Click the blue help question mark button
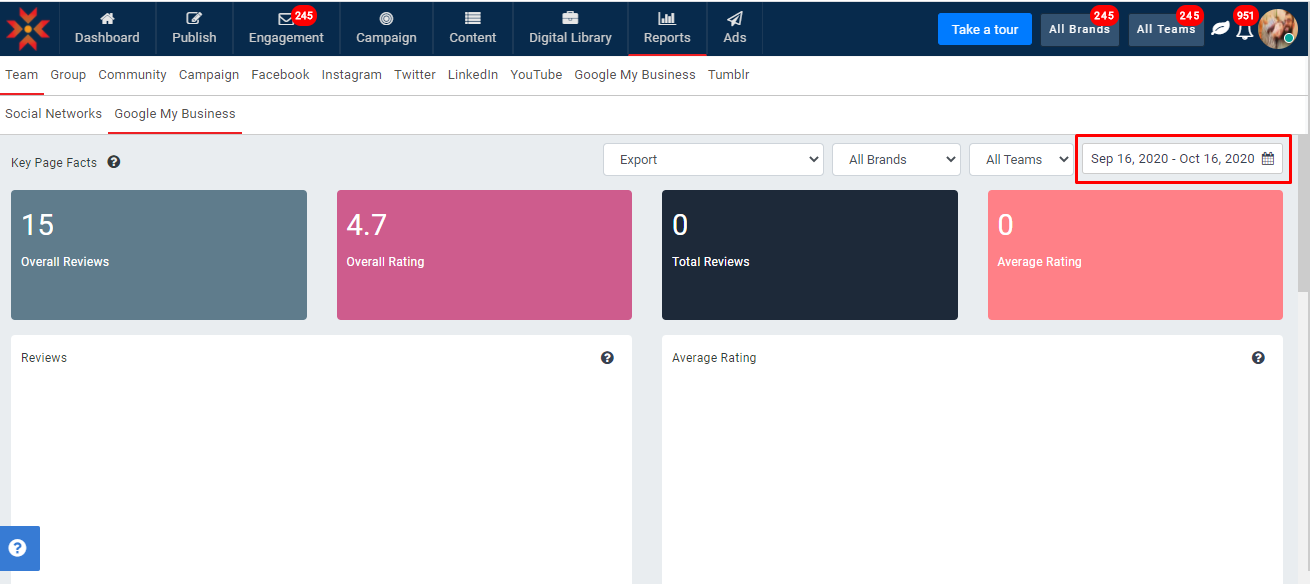Image resolution: width=1310 pixels, height=584 pixels. click(x=19, y=548)
